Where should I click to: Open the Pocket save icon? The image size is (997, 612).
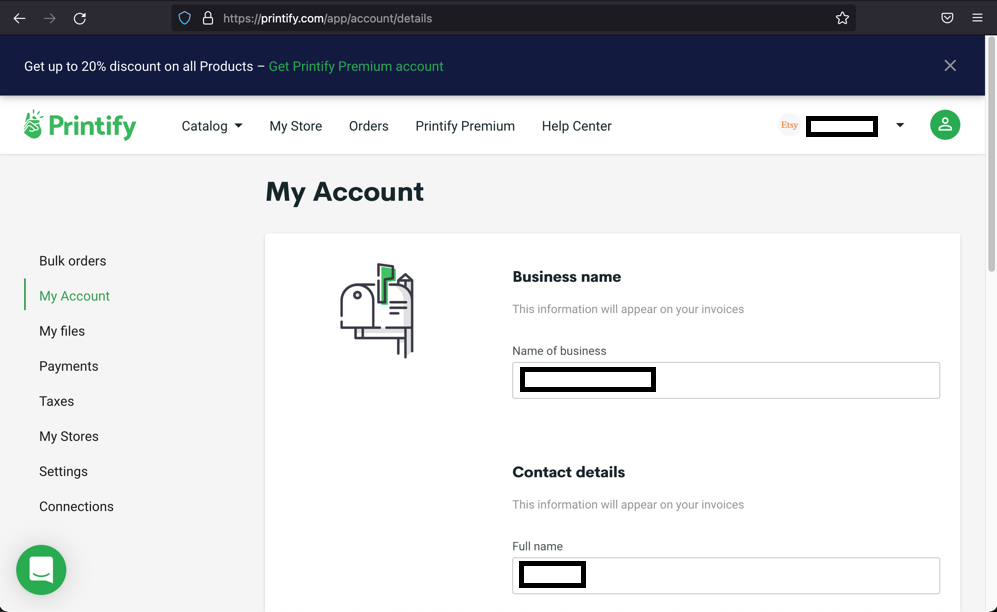(x=947, y=18)
